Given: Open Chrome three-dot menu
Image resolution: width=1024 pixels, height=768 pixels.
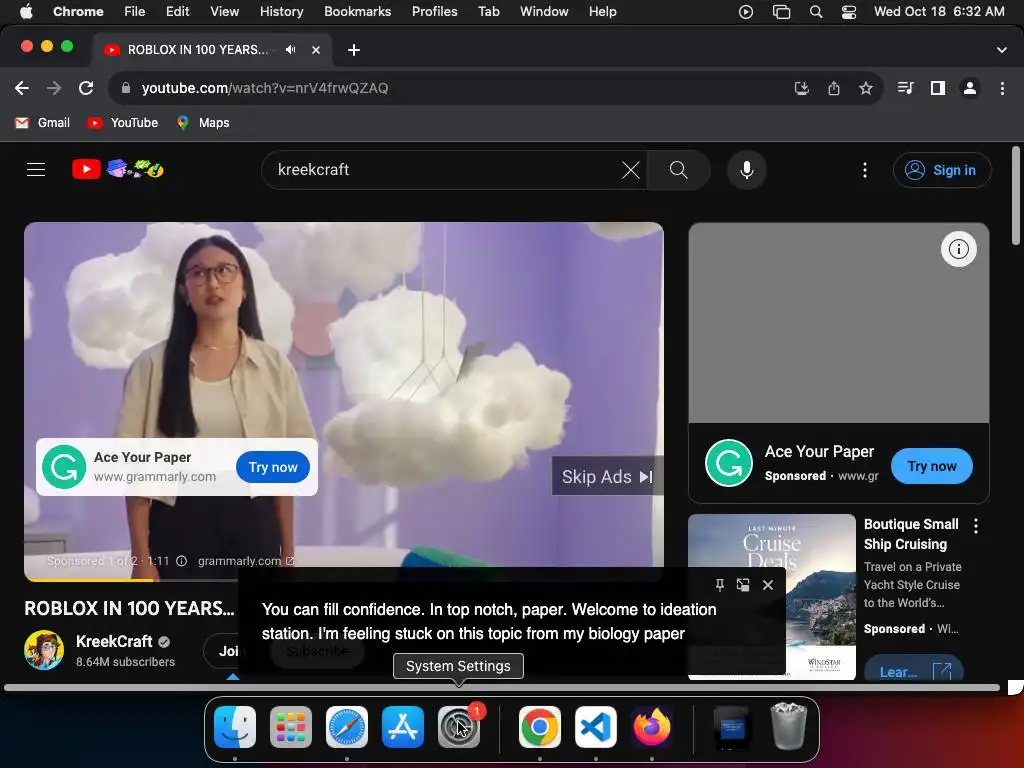Looking at the screenshot, I should (1002, 88).
